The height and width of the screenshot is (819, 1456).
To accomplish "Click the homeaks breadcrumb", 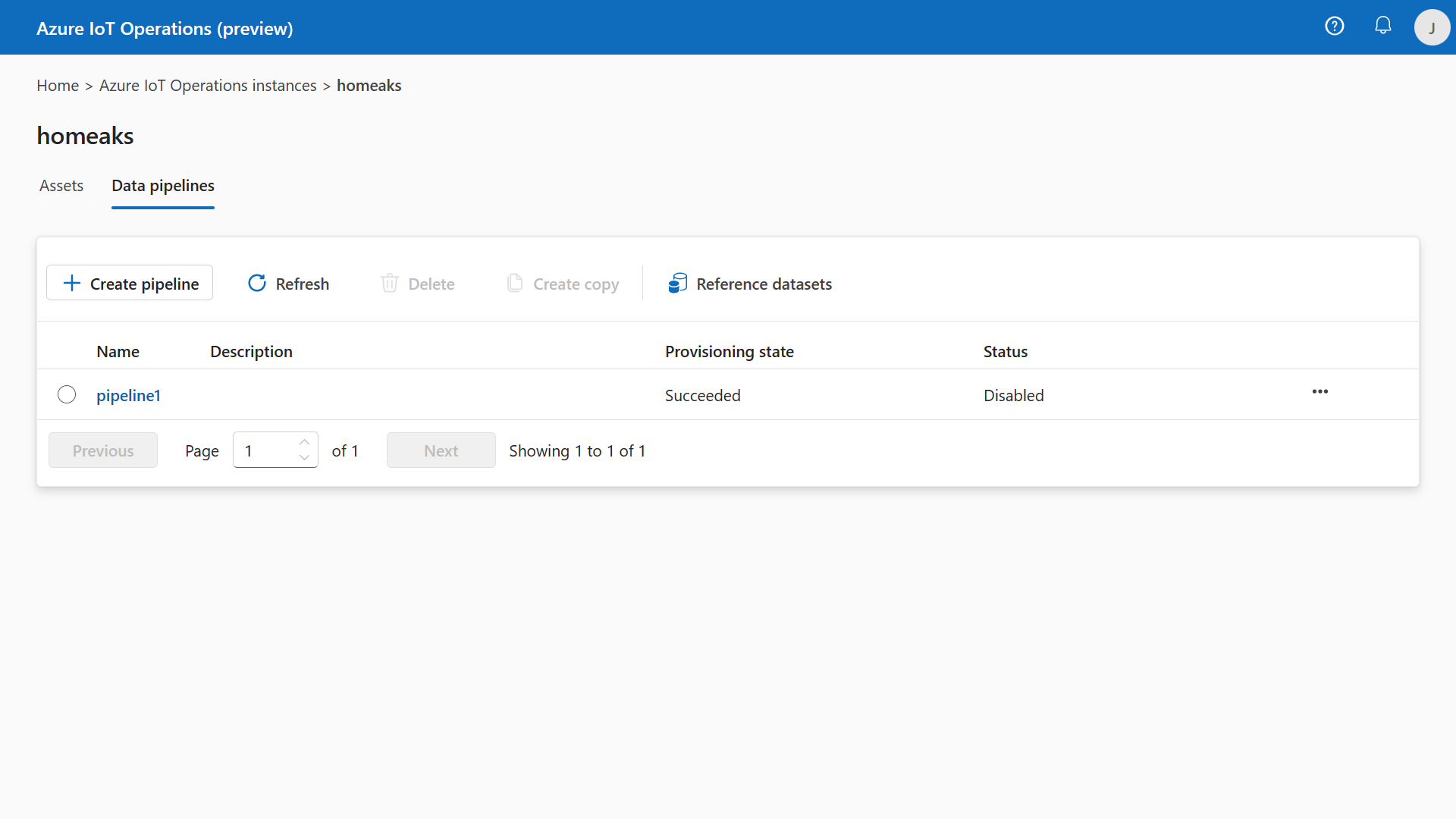I will tap(369, 86).
